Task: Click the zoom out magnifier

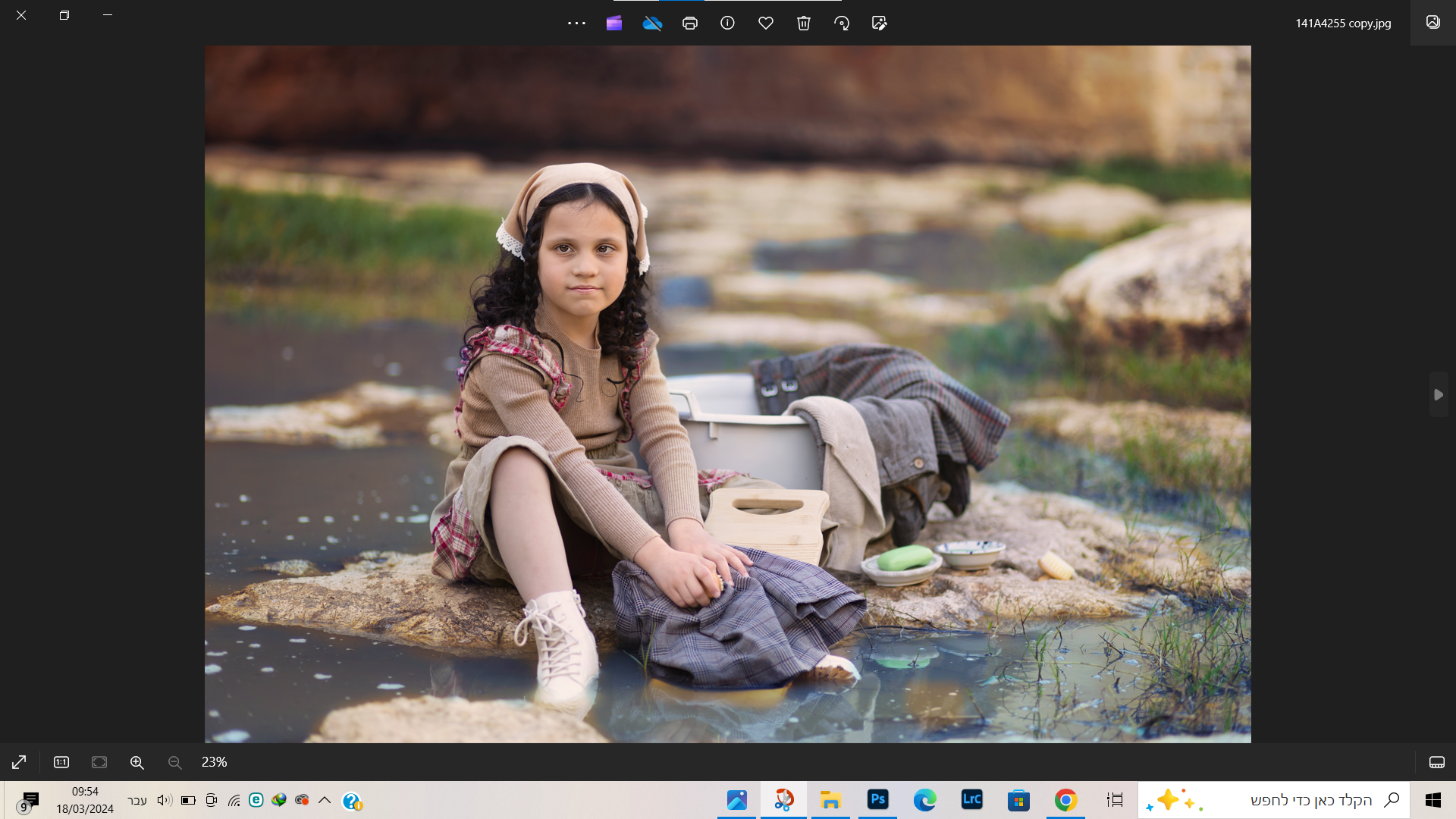Action: (175, 762)
